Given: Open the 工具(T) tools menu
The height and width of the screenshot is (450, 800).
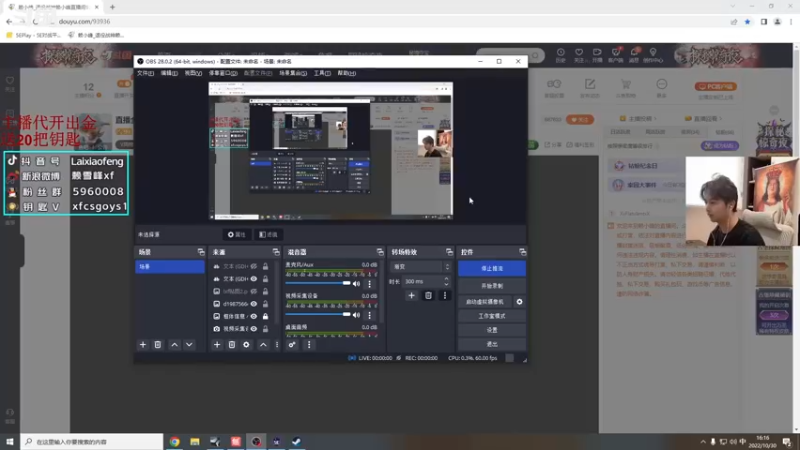Looking at the screenshot, I should pos(322,73).
